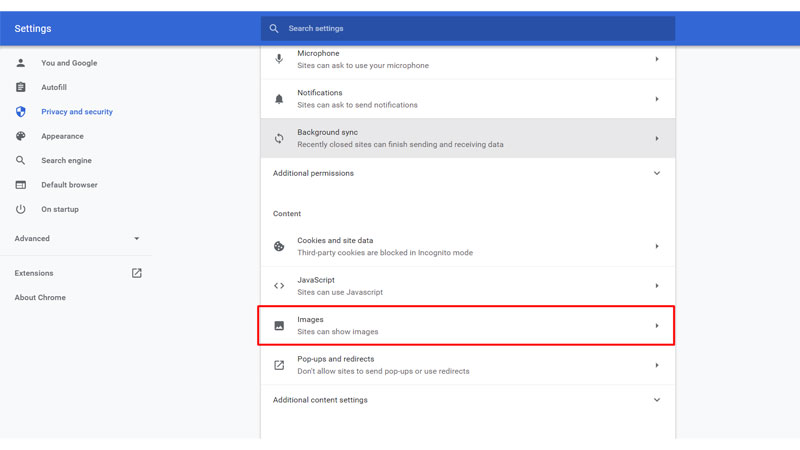
Task: Click the Privacy and security shield icon
Action: tap(20, 112)
